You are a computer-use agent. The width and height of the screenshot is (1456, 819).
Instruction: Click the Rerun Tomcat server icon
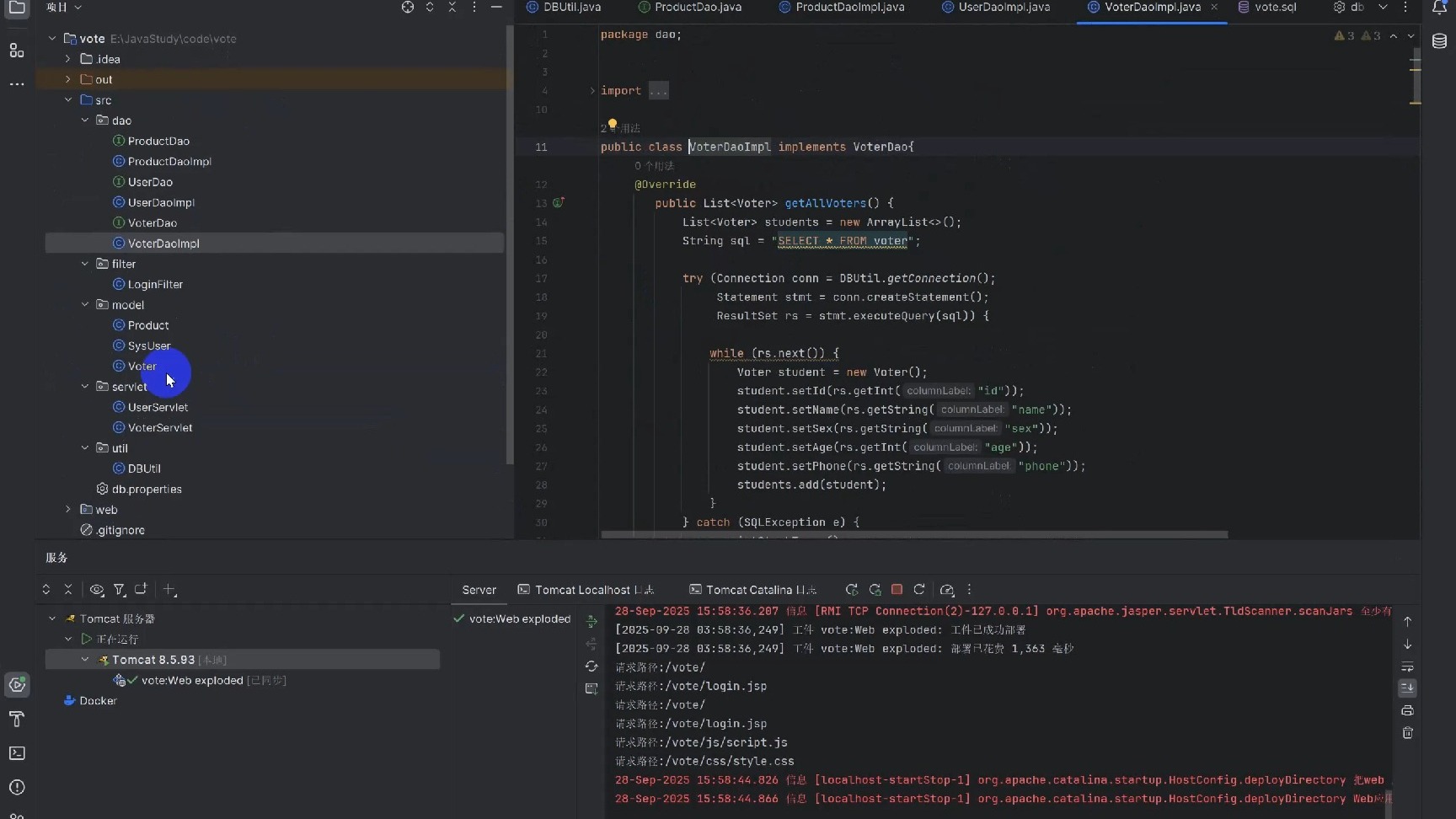tap(852, 590)
